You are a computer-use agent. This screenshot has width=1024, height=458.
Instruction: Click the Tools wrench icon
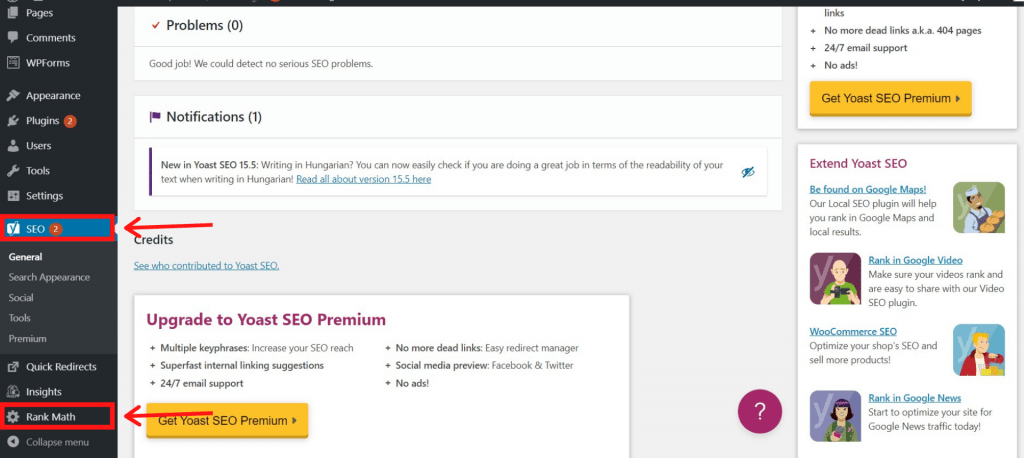(12, 171)
